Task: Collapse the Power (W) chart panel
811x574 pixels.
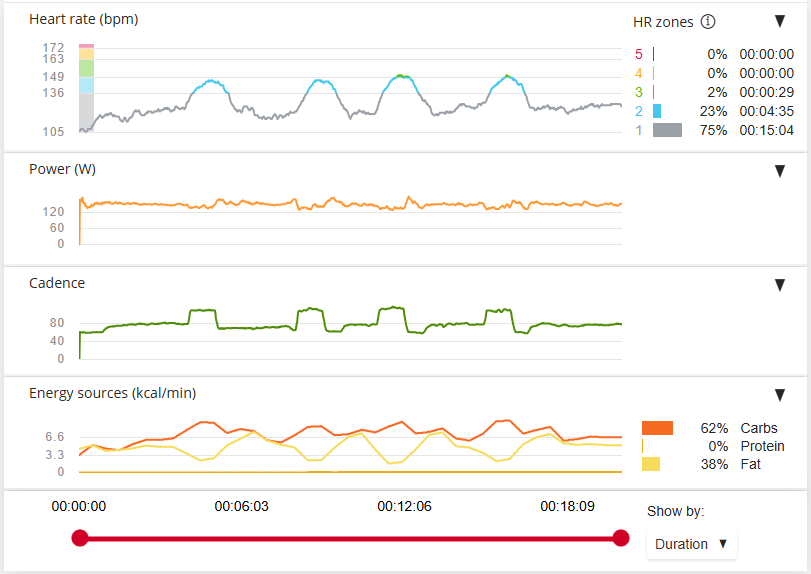Action: pos(780,171)
